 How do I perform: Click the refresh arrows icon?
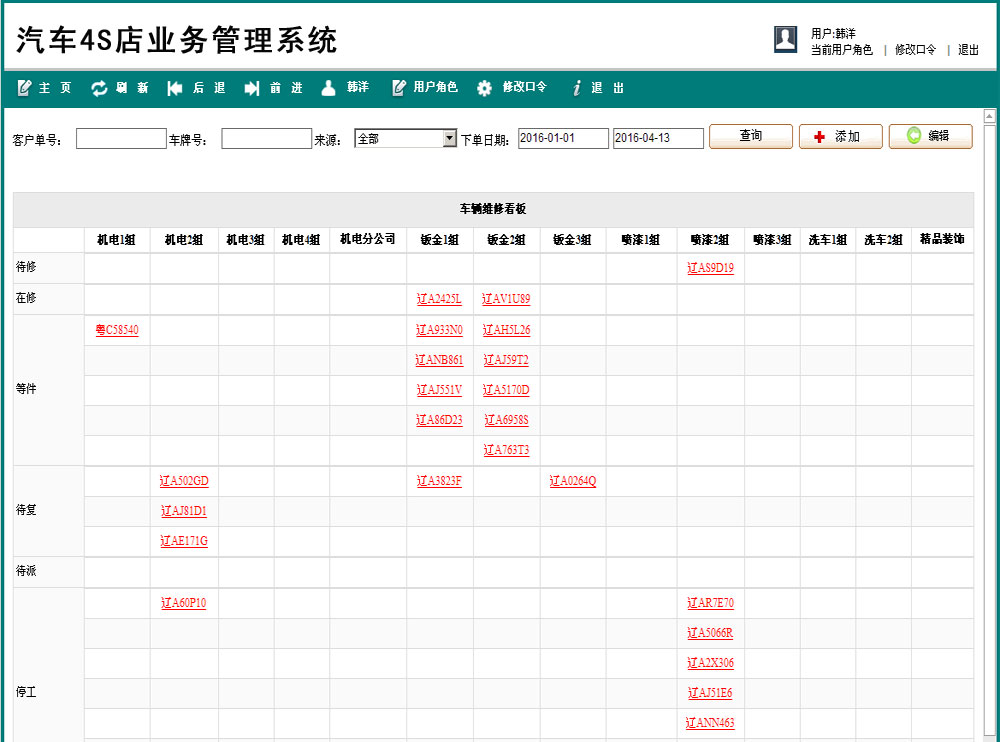pos(99,88)
